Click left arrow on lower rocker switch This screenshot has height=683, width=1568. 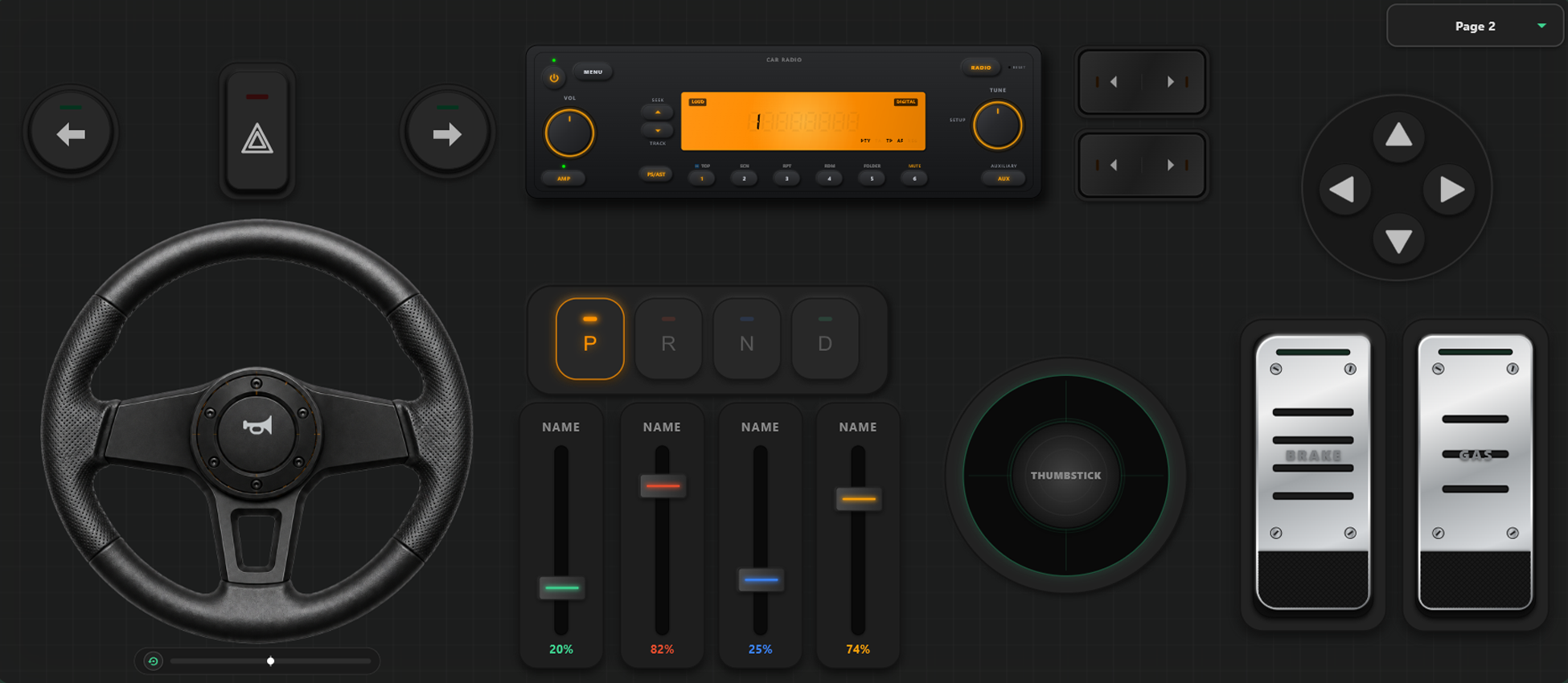pos(1113,165)
